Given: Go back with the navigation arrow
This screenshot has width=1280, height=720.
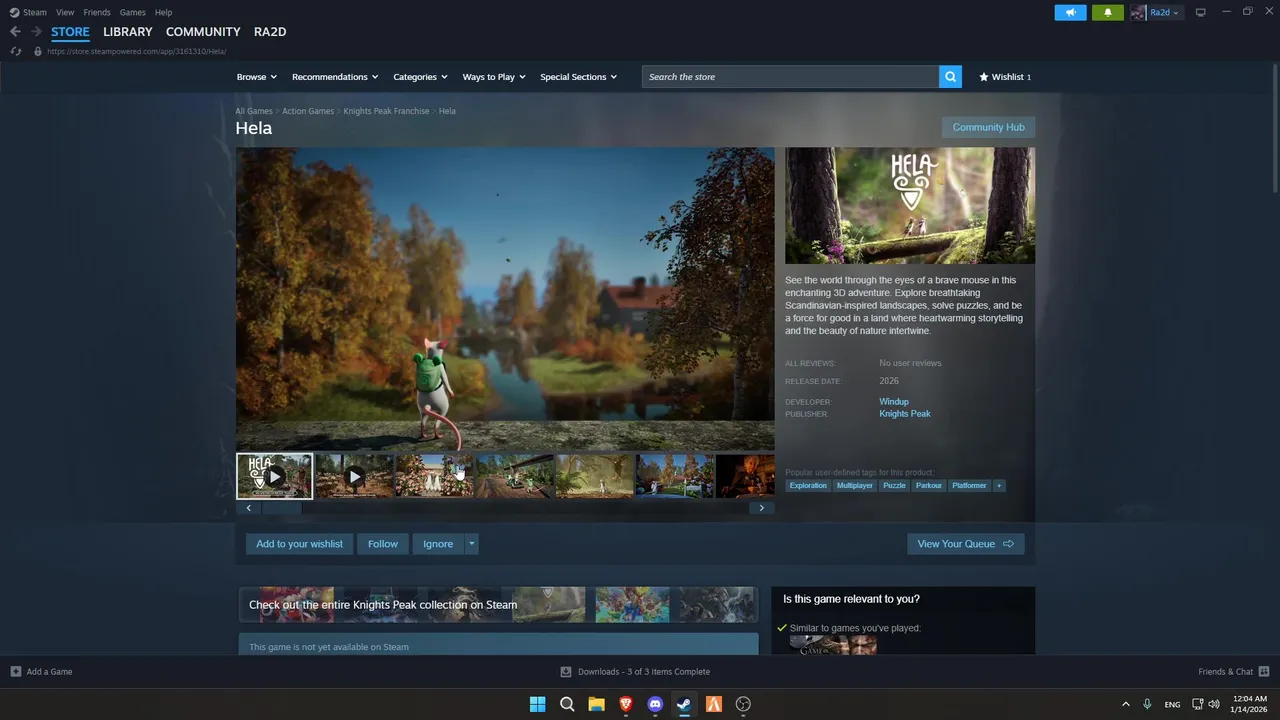Looking at the screenshot, I should click(15, 32).
